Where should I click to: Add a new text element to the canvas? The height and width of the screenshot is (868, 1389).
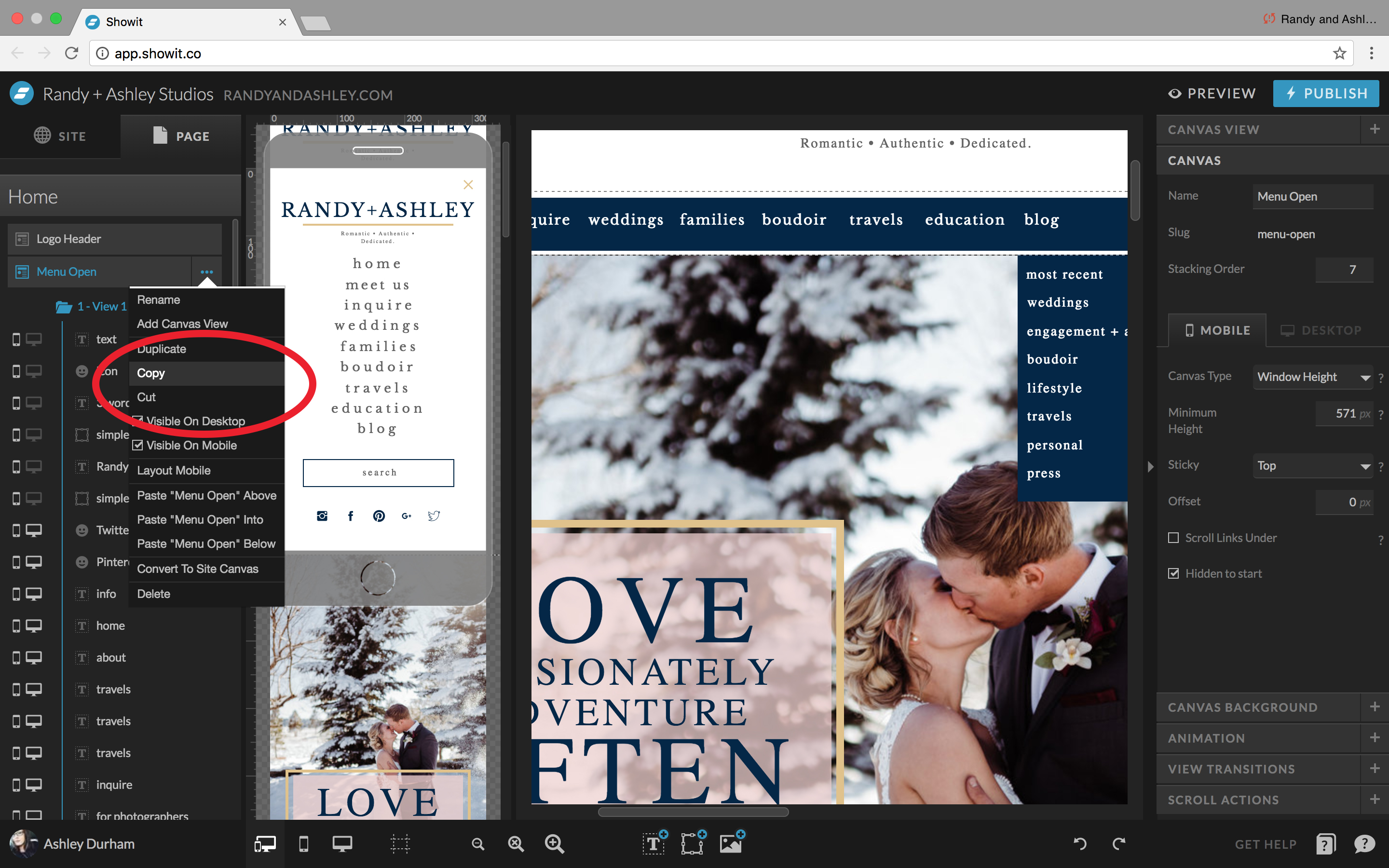[654, 843]
